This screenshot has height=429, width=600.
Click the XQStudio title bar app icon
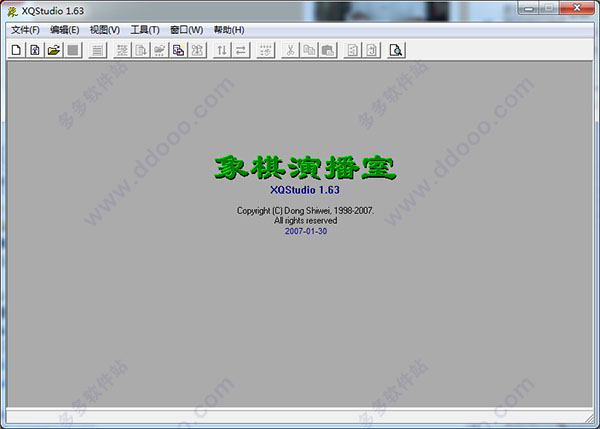pos(12,11)
